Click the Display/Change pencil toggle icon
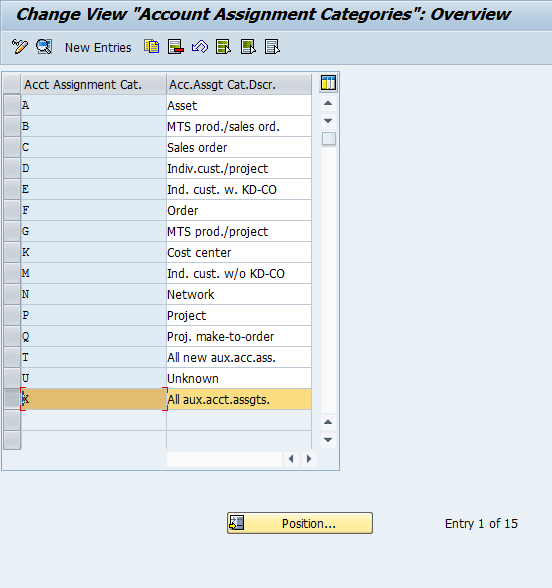This screenshot has height=588, width=552. pos(20,47)
